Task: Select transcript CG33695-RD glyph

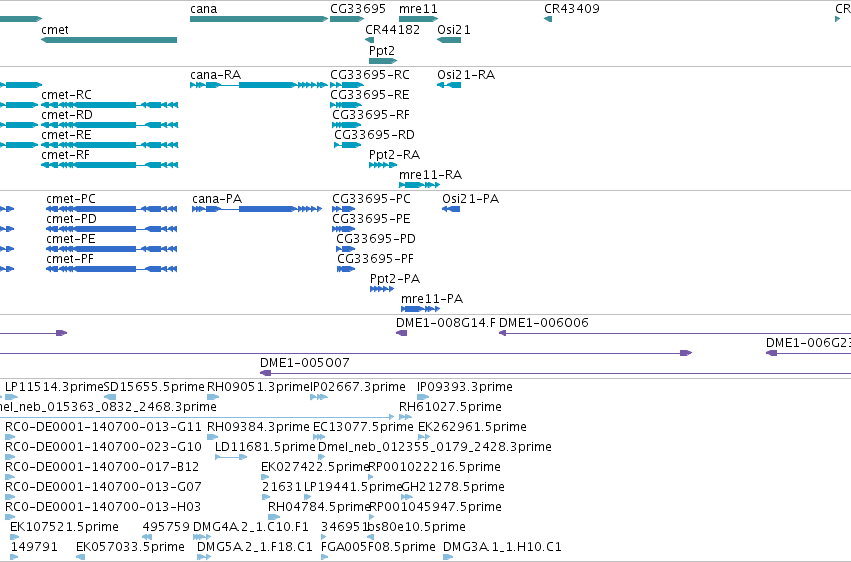Action: (x=347, y=145)
